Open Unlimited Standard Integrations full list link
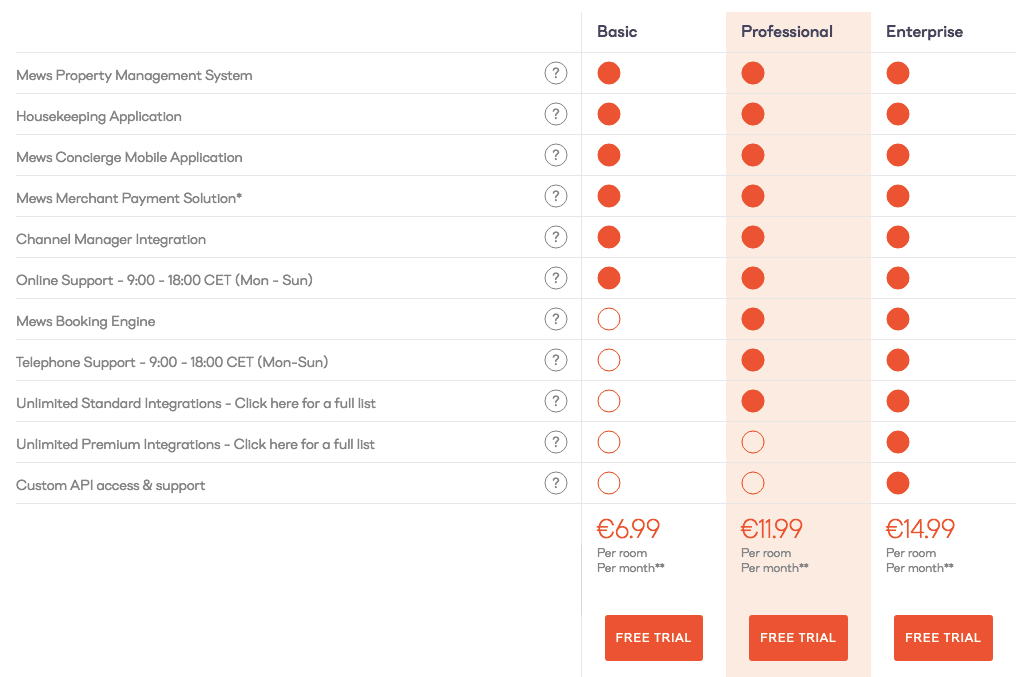Image resolution: width=1030 pixels, height=677 pixels. tap(305, 404)
